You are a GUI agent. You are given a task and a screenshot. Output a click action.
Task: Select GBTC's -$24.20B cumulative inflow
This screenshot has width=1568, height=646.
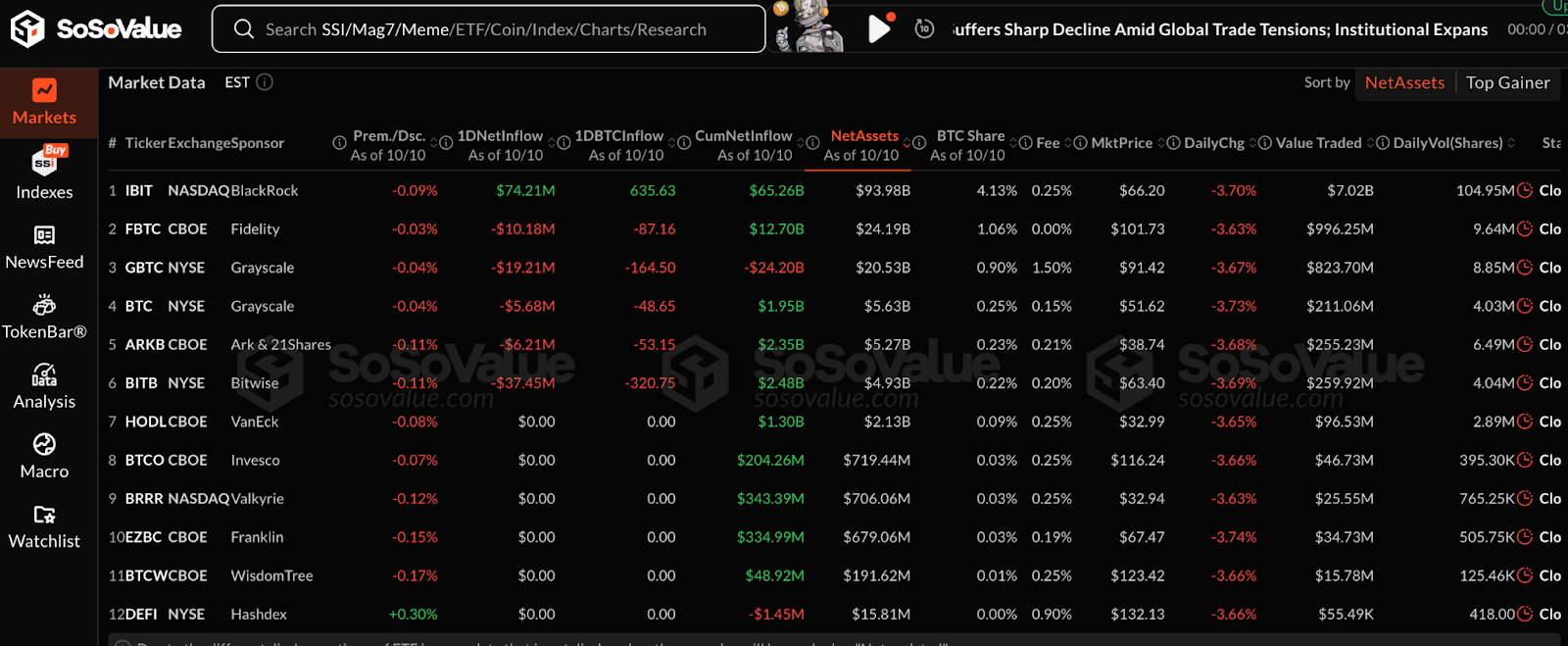coord(774,268)
